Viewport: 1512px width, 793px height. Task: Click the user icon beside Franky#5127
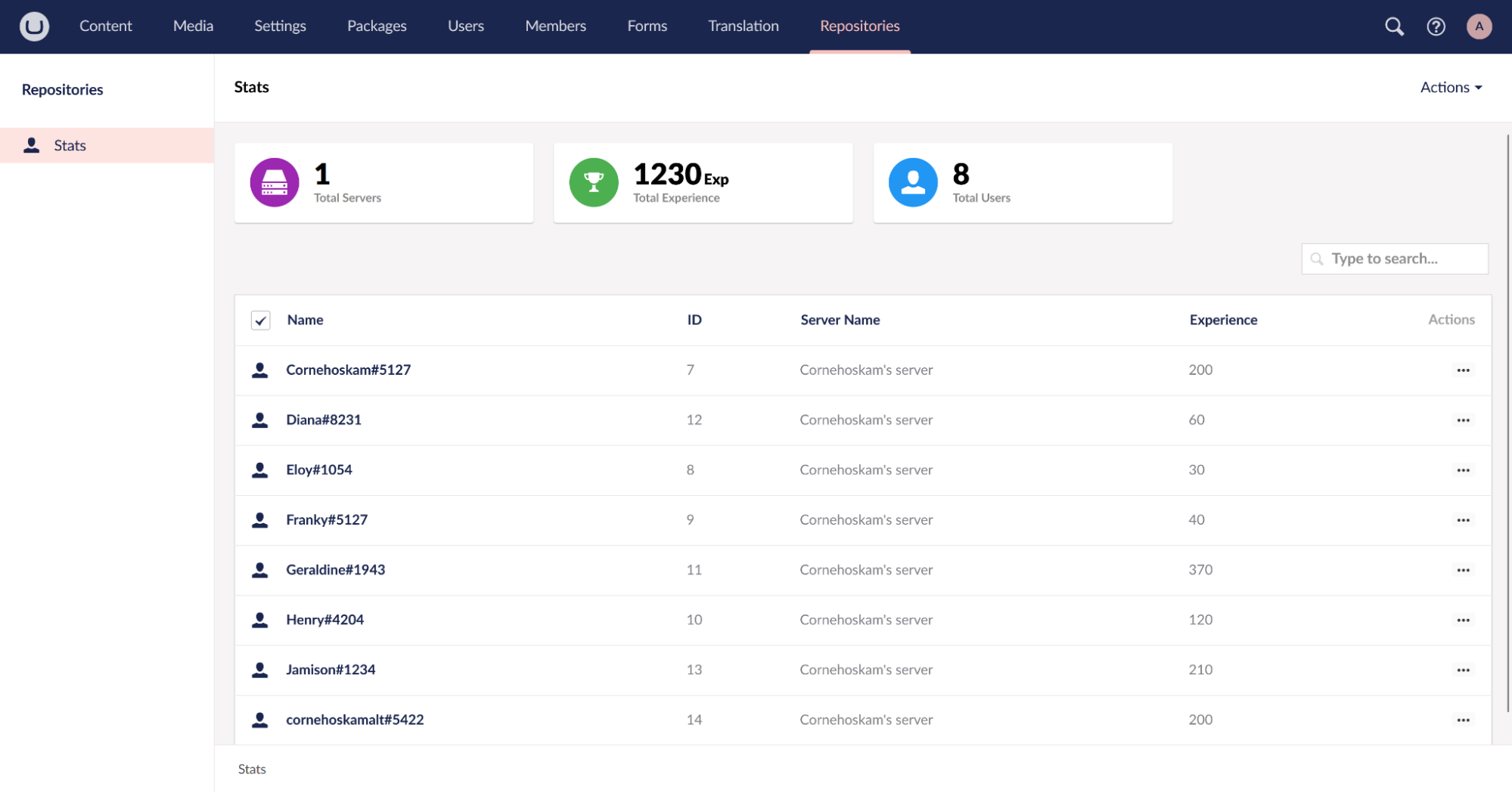259,519
